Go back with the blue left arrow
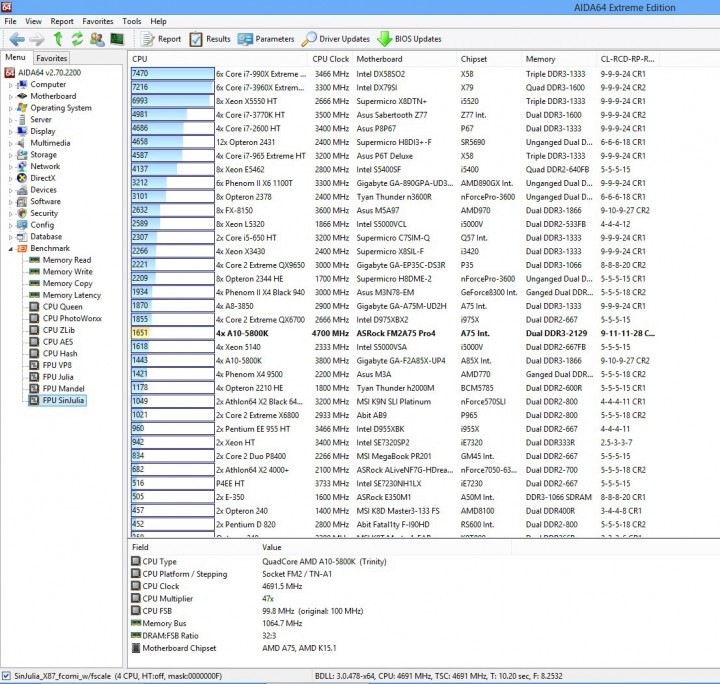Viewport: 720px width, 684px height. point(17,39)
